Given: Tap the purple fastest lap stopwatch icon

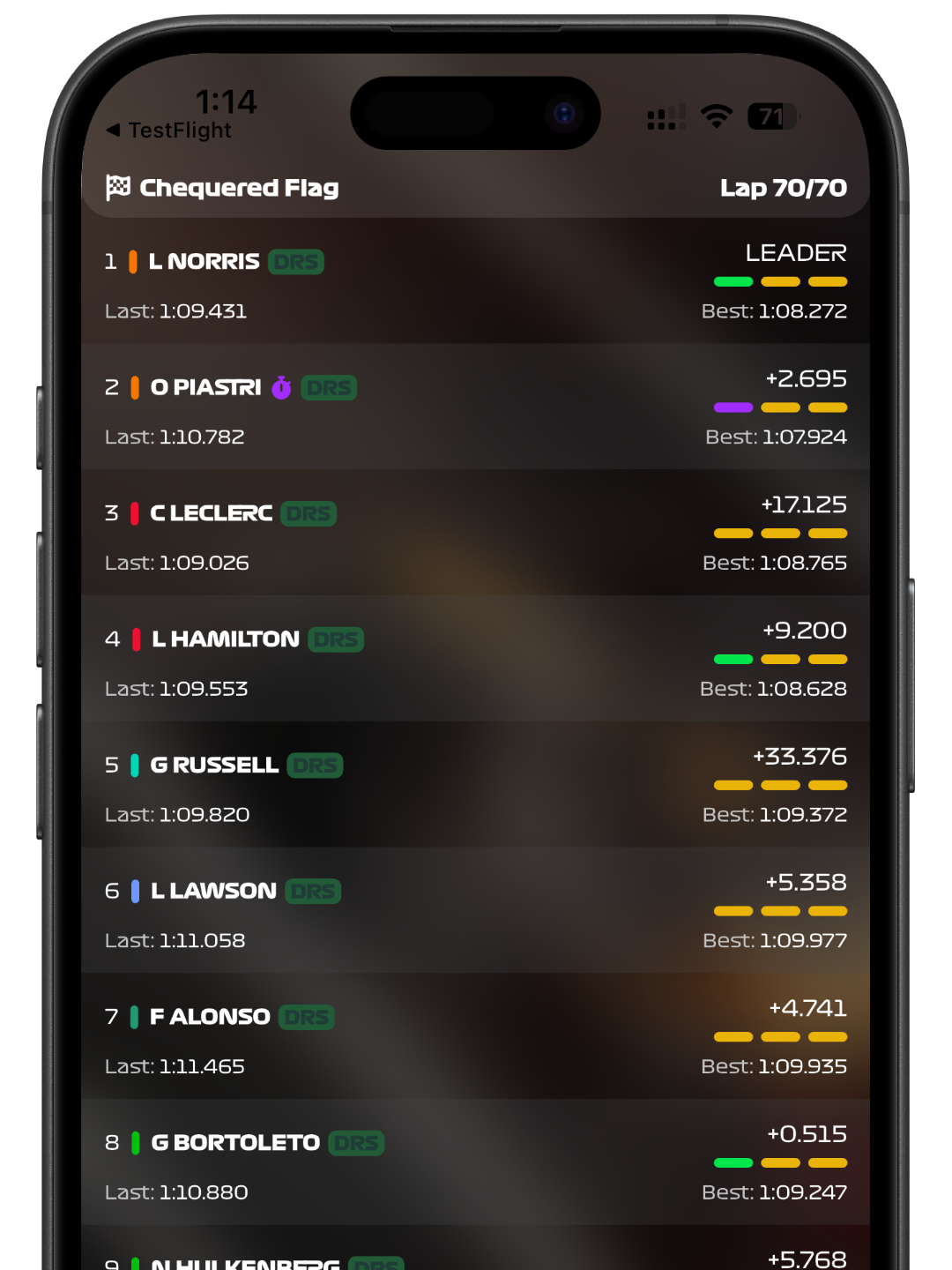Looking at the screenshot, I should [x=281, y=387].
